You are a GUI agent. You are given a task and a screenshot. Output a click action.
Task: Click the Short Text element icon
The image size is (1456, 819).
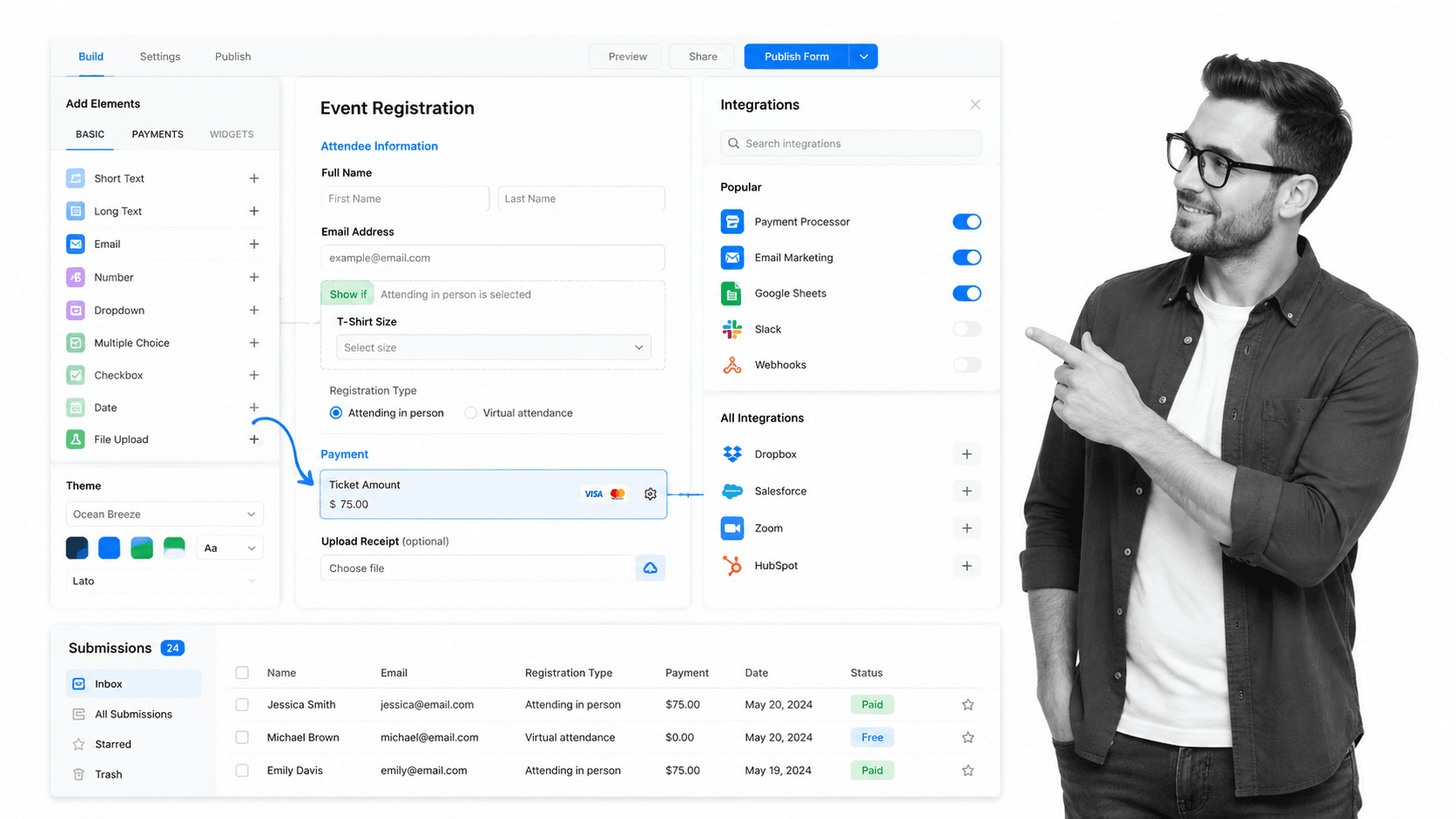[76, 178]
